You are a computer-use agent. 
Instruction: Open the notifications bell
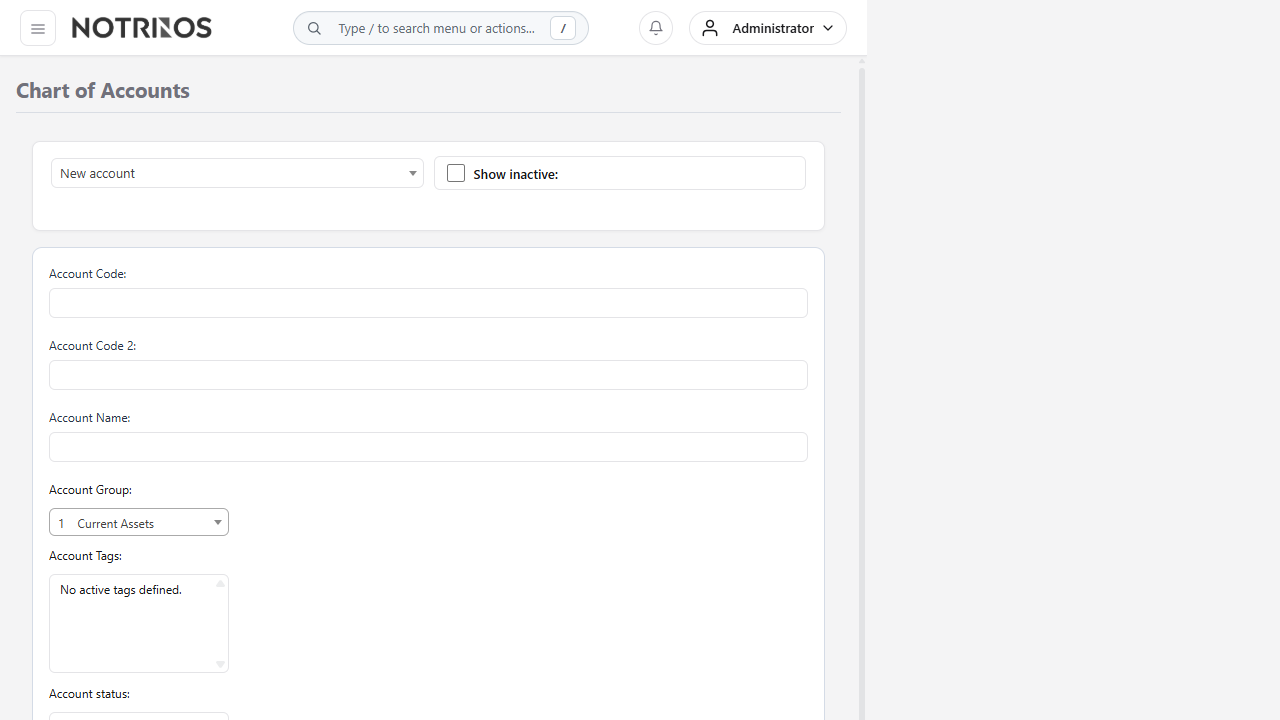click(656, 28)
